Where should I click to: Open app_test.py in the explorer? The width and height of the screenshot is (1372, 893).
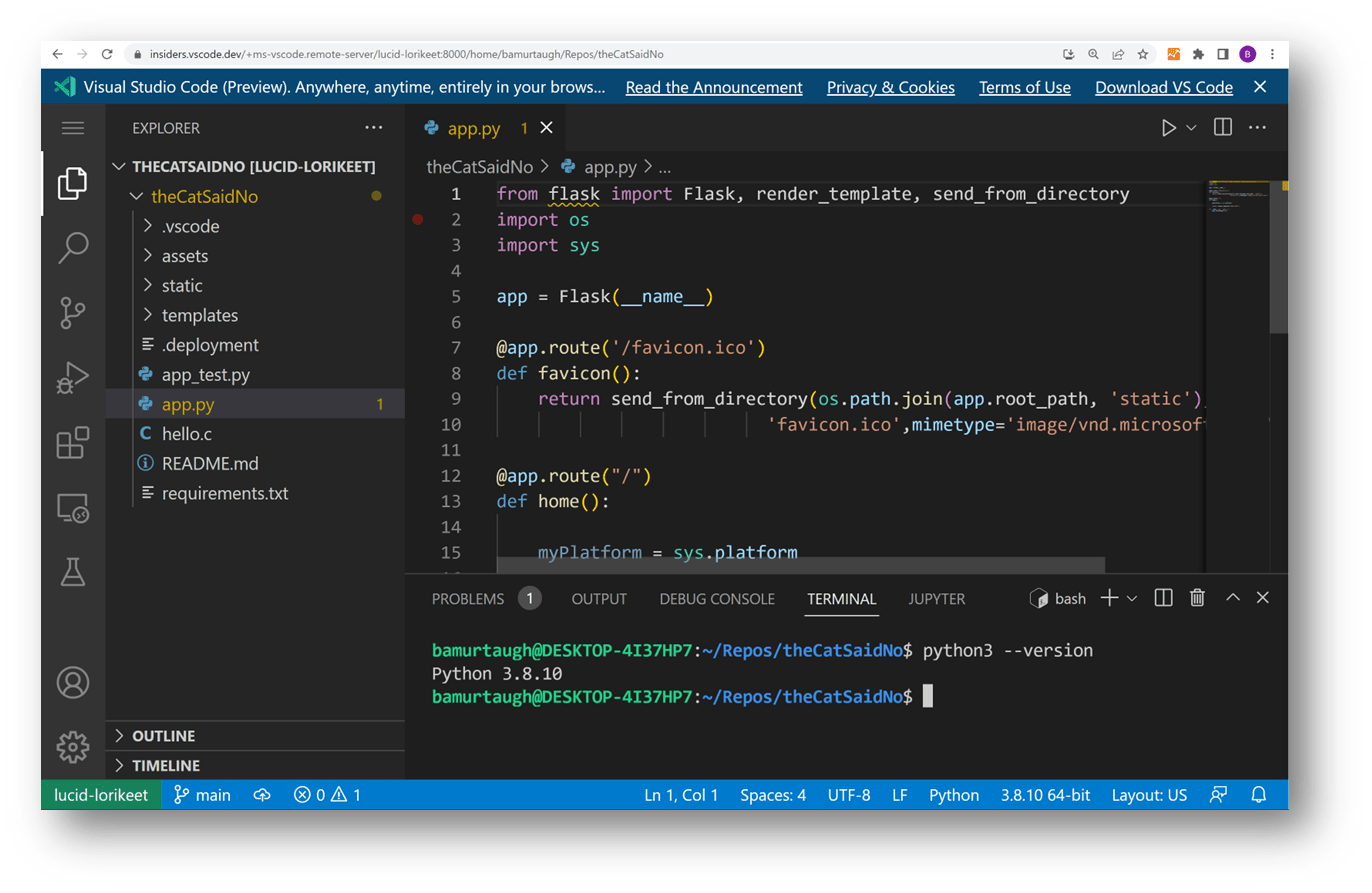[x=255, y=375]
